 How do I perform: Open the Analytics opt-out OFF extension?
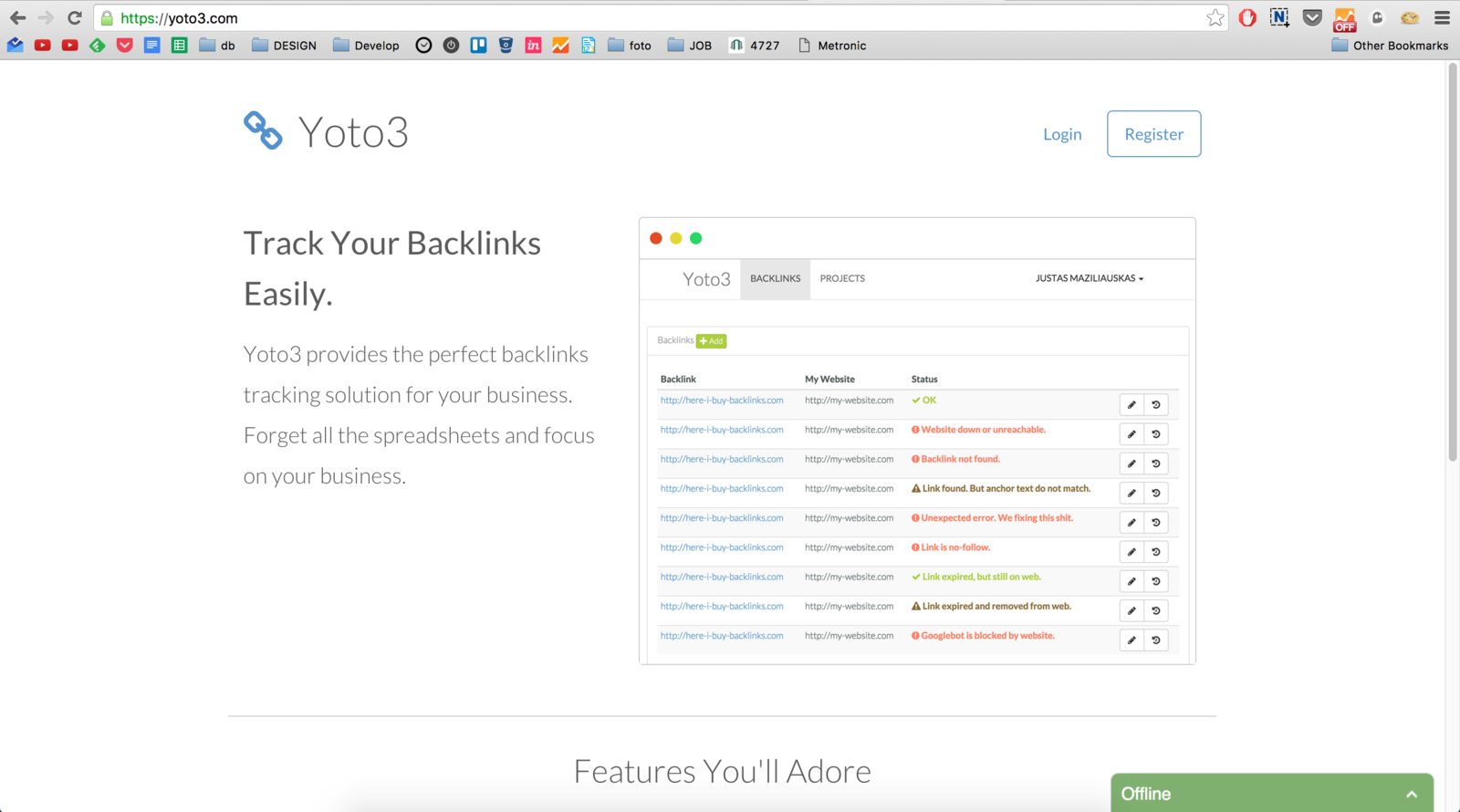[1344, 19]
